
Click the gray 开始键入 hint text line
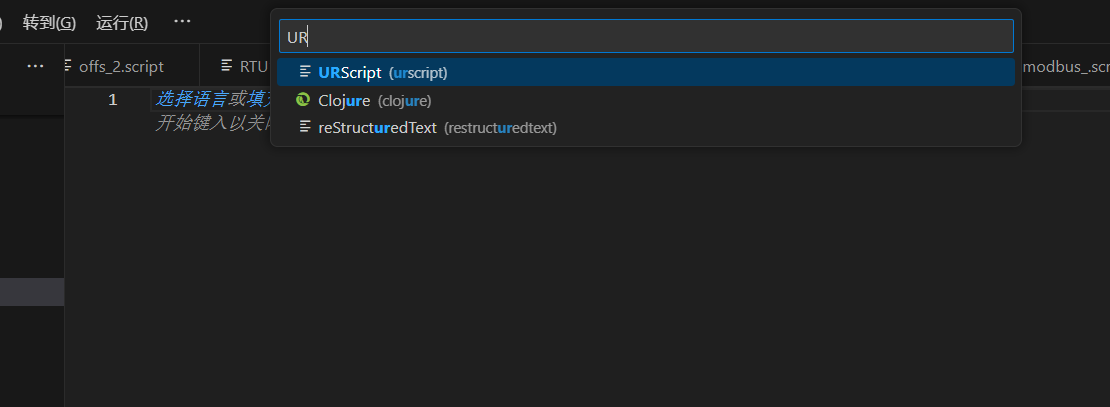(x=210, y=123)
